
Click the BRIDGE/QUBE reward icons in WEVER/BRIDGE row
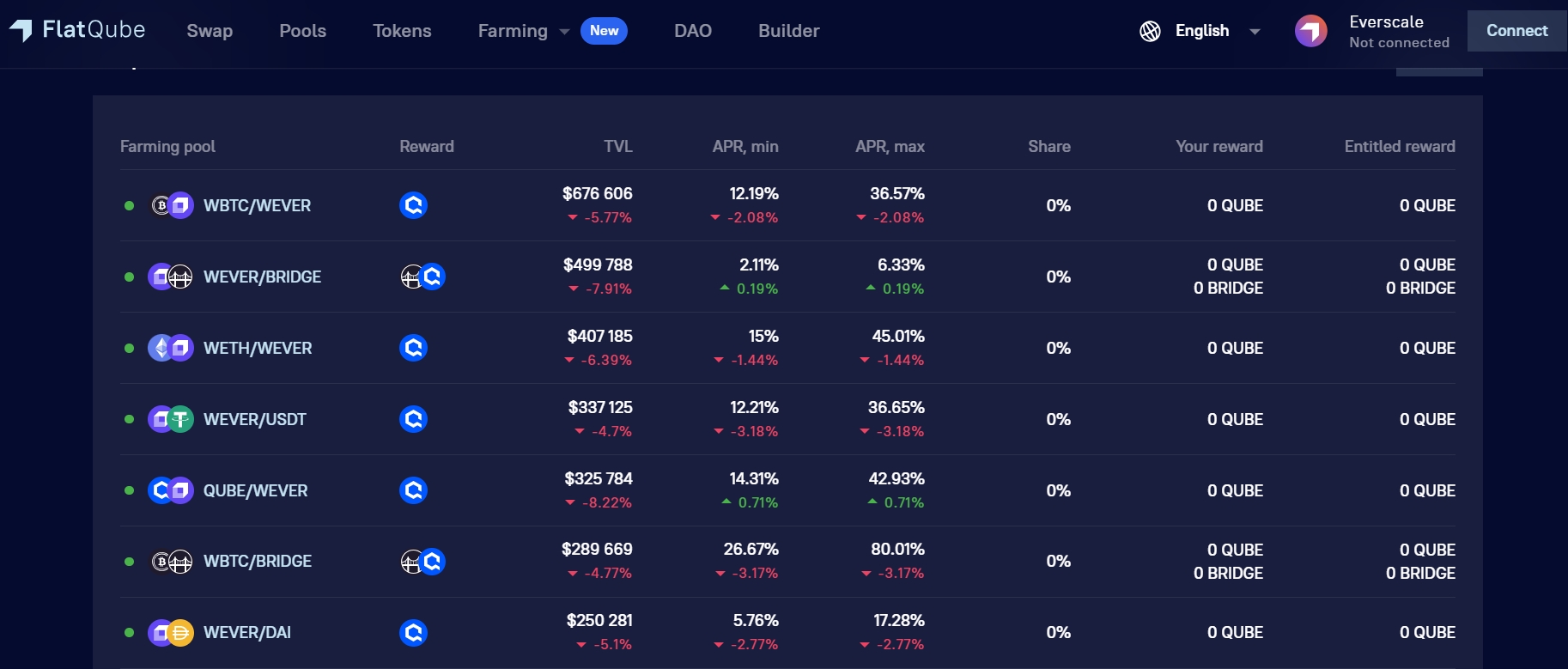click(x=423, y=277)
